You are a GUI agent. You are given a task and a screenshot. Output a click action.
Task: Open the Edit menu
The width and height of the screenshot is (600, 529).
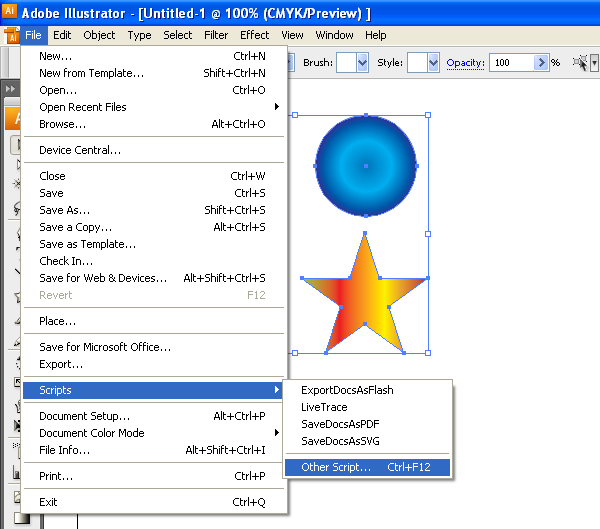(x=62, y=35)
